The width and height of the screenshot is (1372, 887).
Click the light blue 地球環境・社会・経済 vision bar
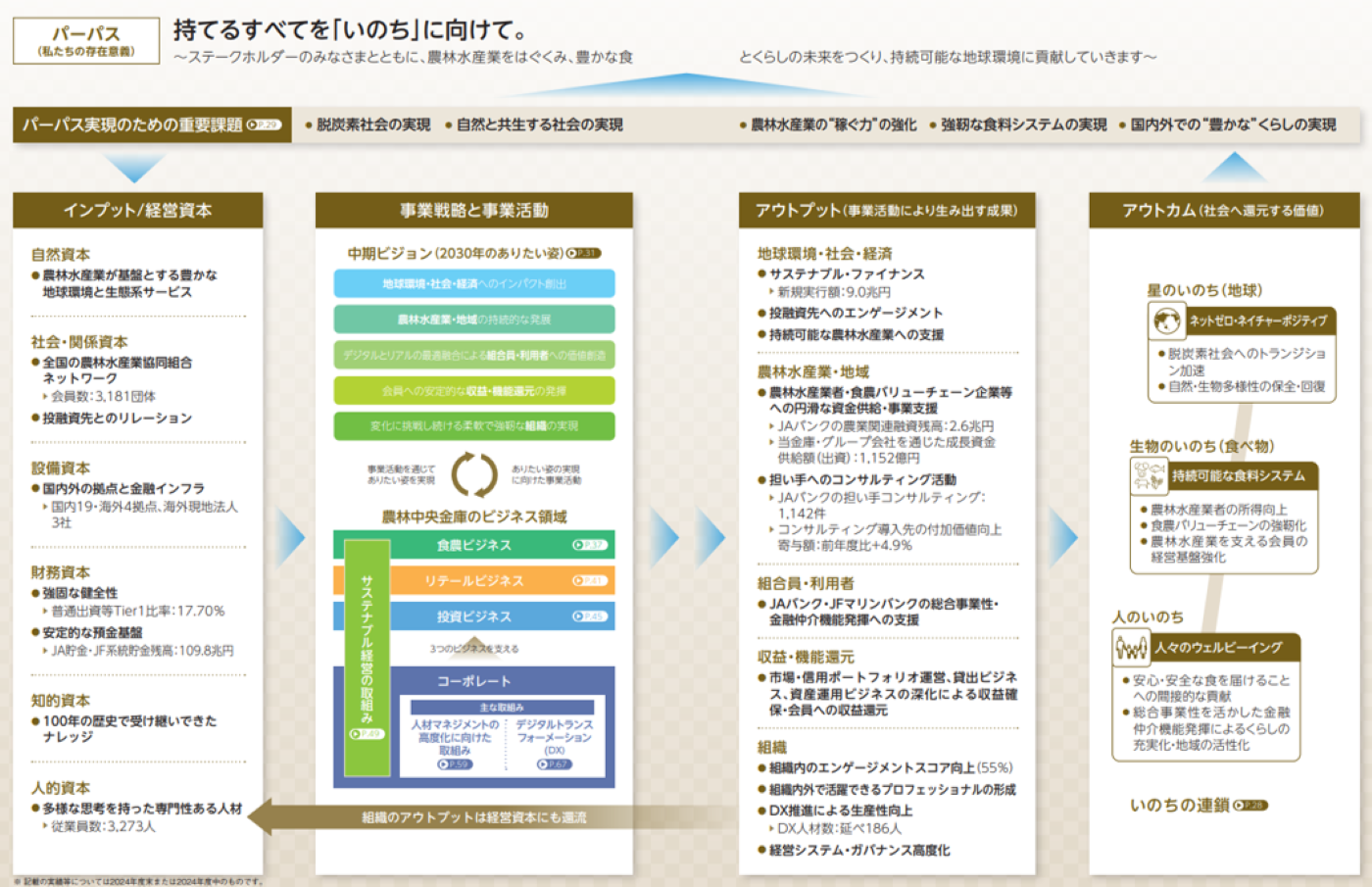(x=473, y=284)
